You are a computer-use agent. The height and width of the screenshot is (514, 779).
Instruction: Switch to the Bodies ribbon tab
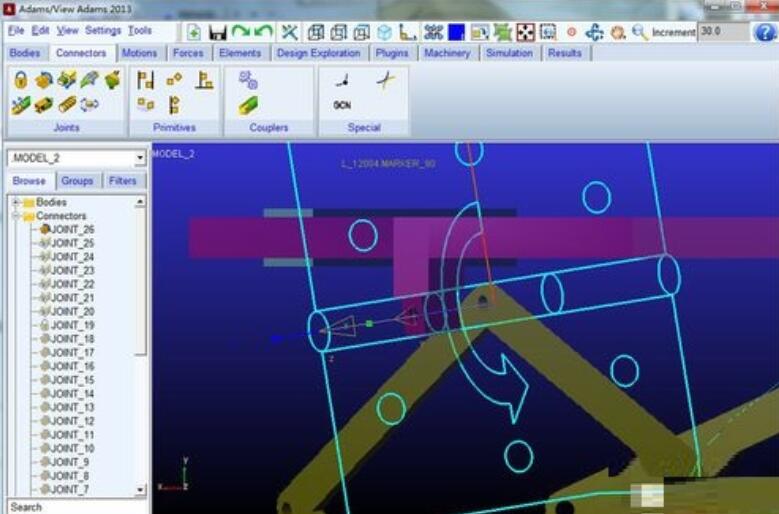25,53
